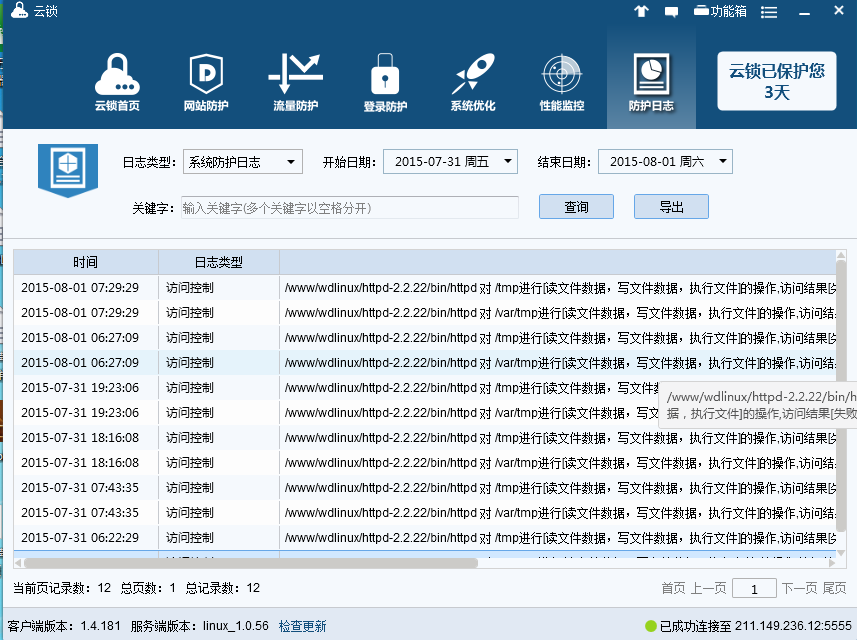Image resolution: width=857 pixels, height=640 pixels.
Task: Go to 登录防护 login protection
Action: coord(384,82)
